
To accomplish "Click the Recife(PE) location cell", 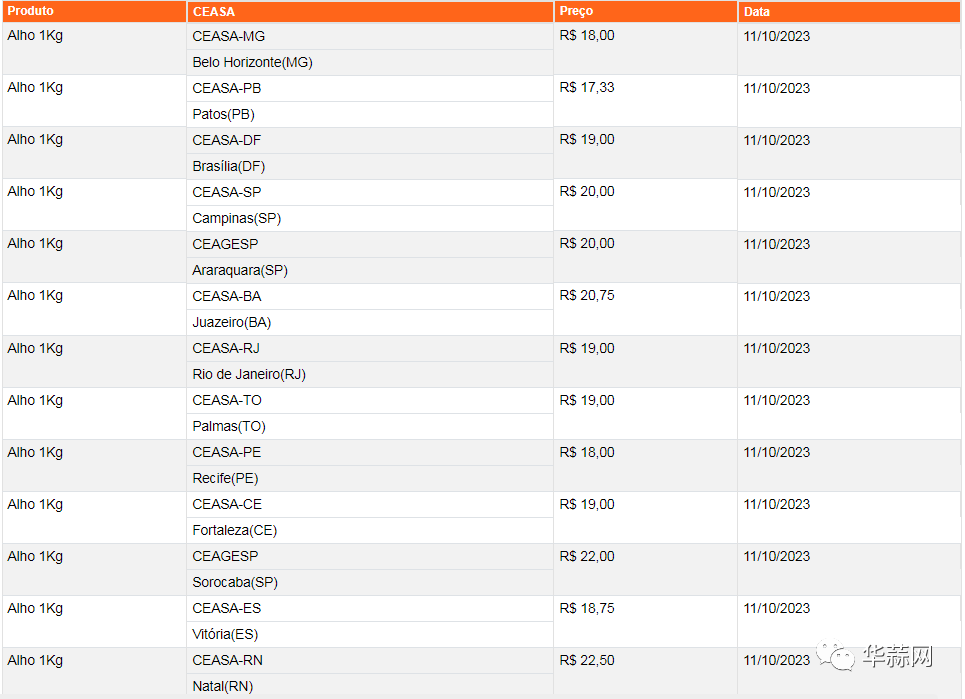I will [x=225, y=478].
